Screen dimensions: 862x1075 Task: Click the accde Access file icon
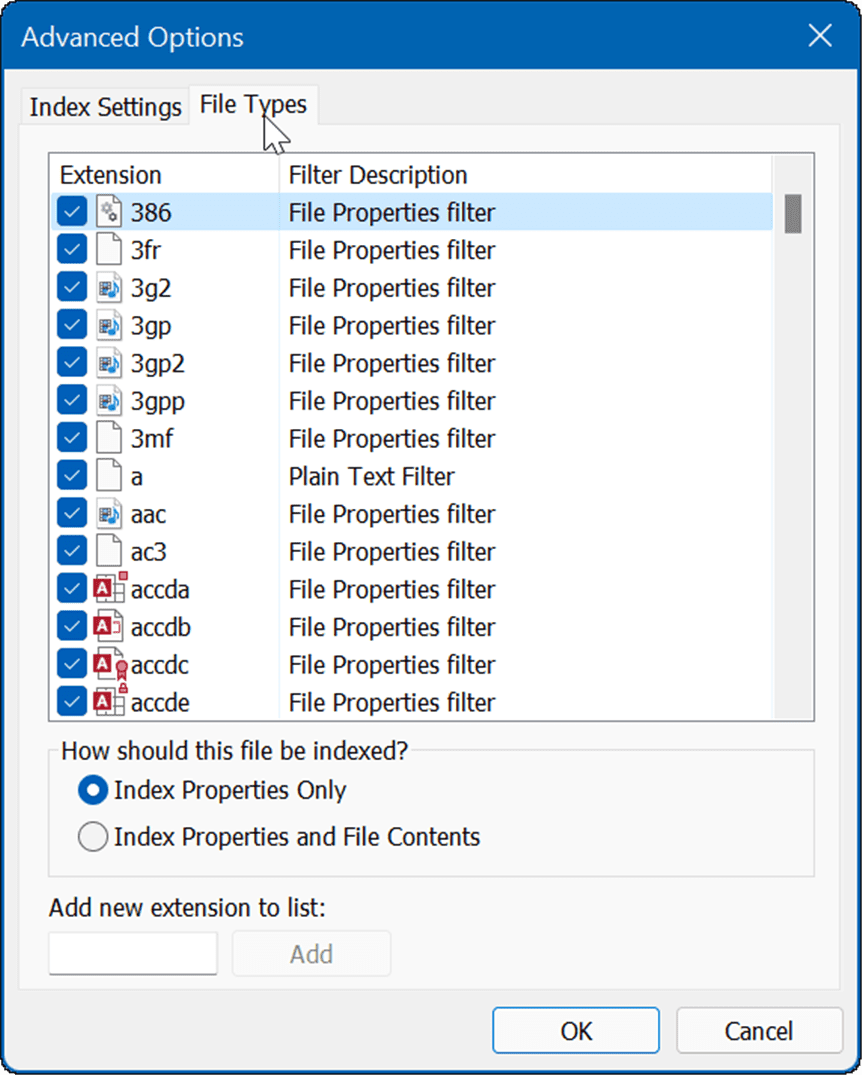click(x=108, y=703)
